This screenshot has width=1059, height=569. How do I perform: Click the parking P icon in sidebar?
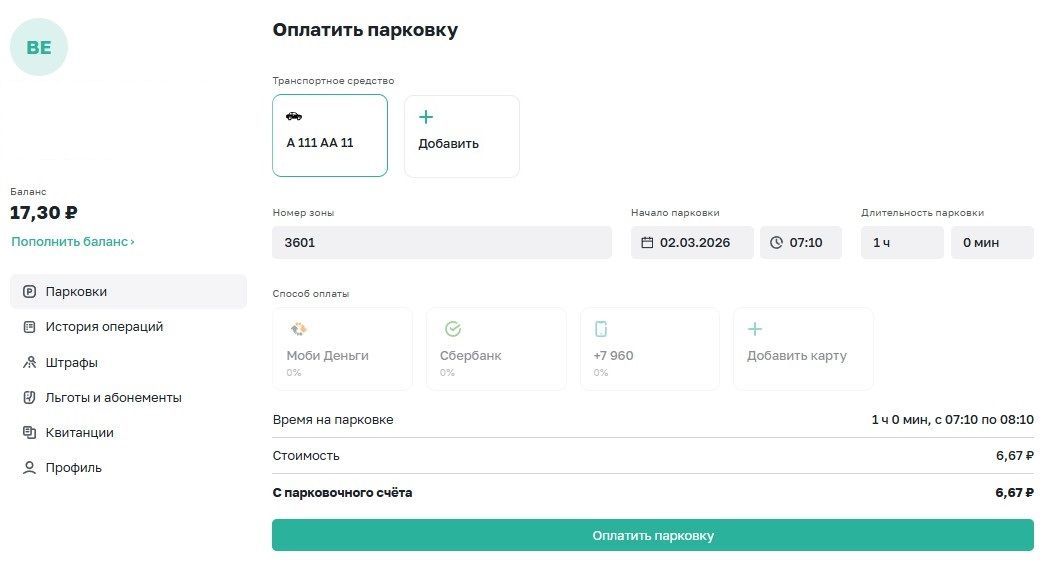[29, 292]
